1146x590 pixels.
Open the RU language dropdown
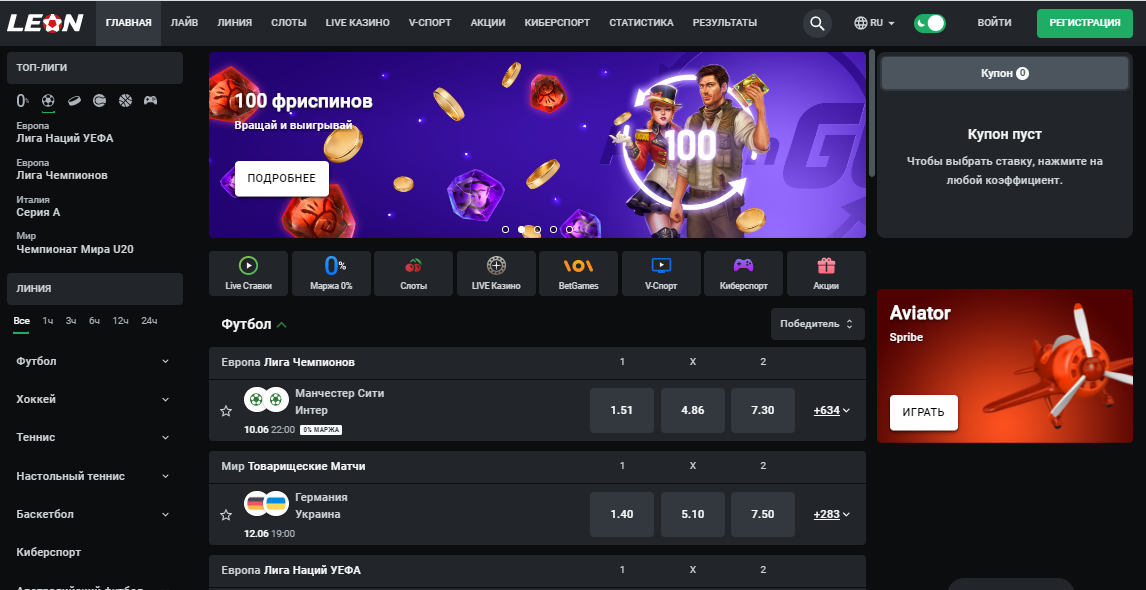coord(874,23)
